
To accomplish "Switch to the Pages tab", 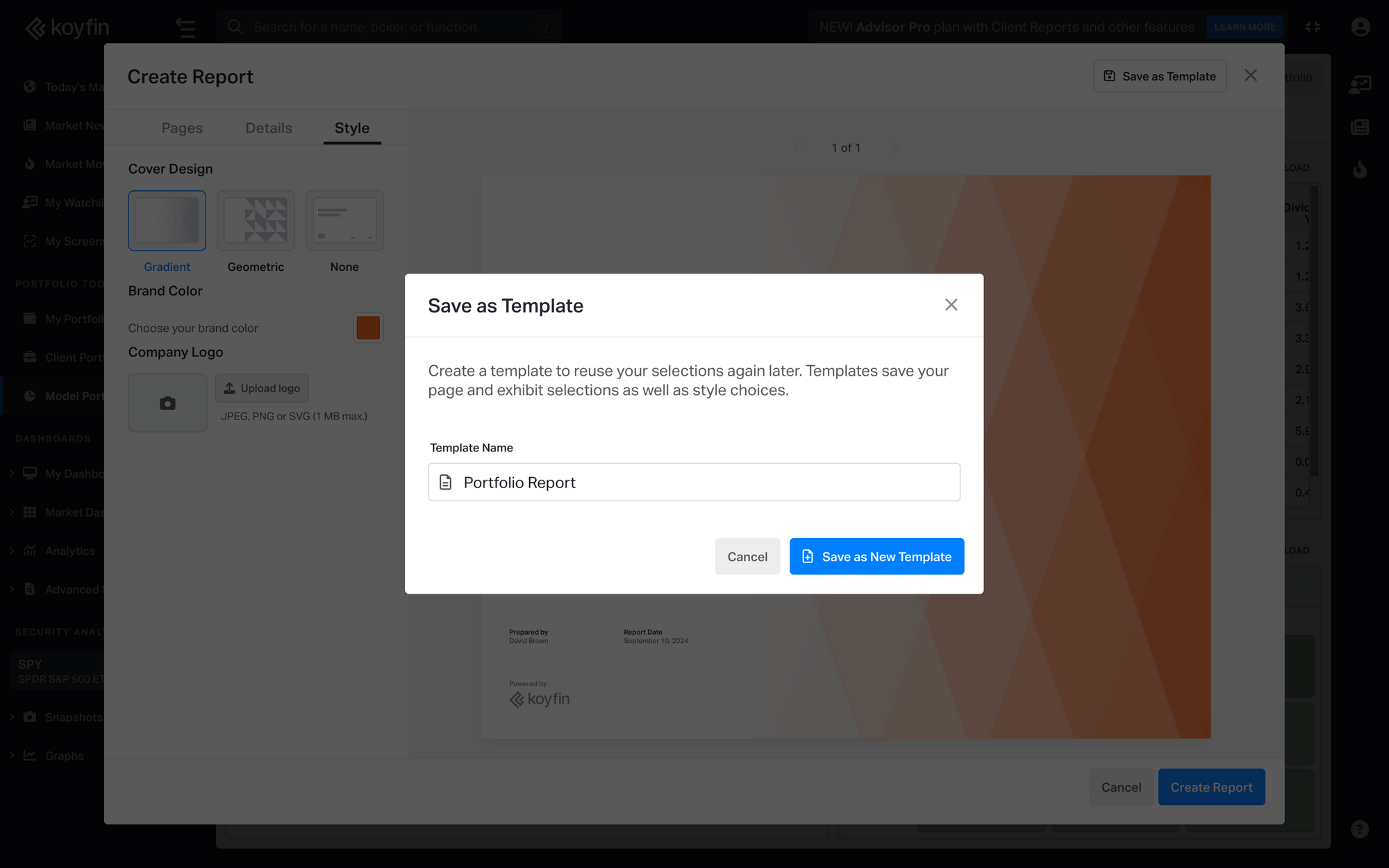I will click(182, 128).
